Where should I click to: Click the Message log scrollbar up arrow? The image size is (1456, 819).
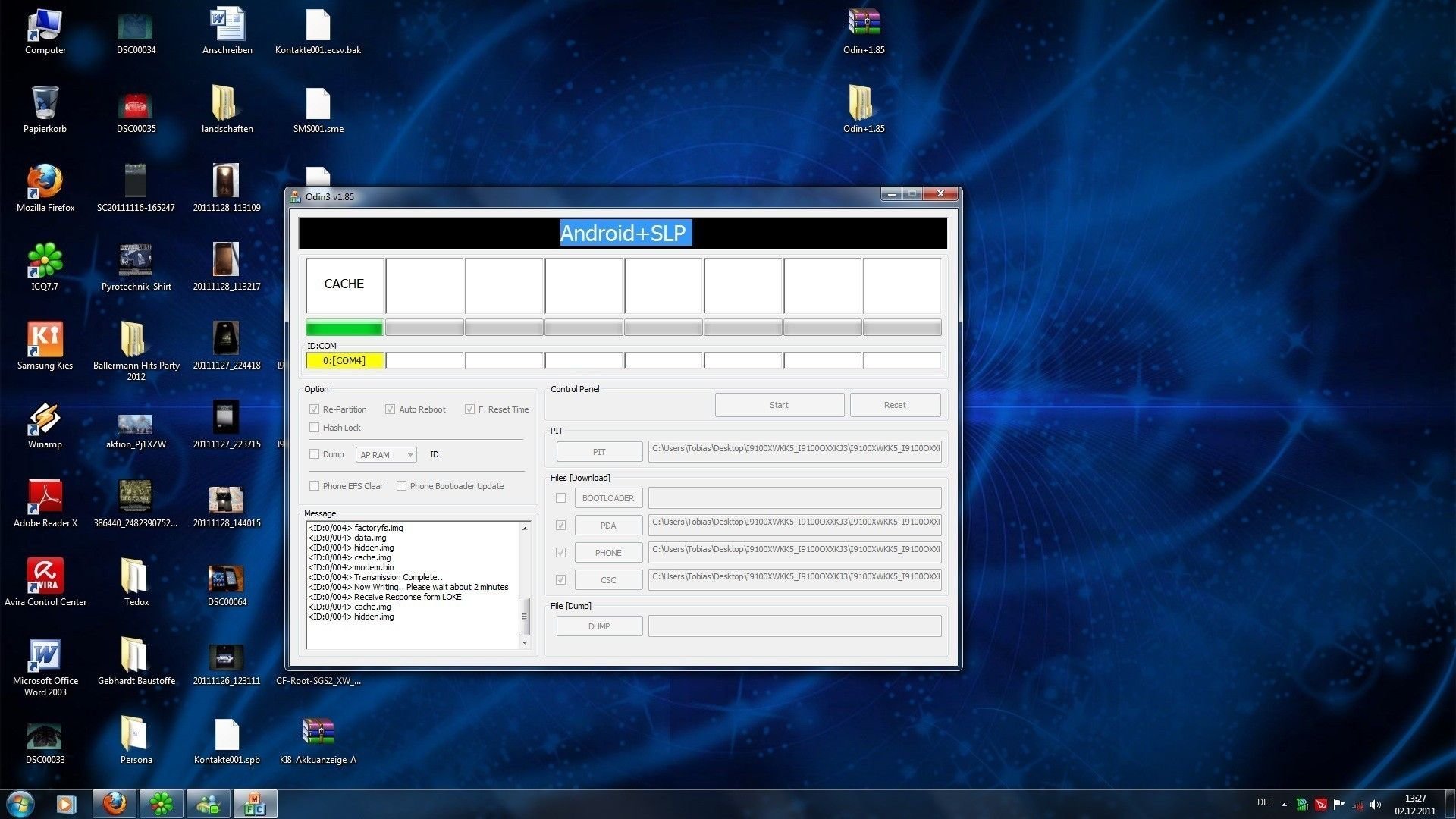524,528
